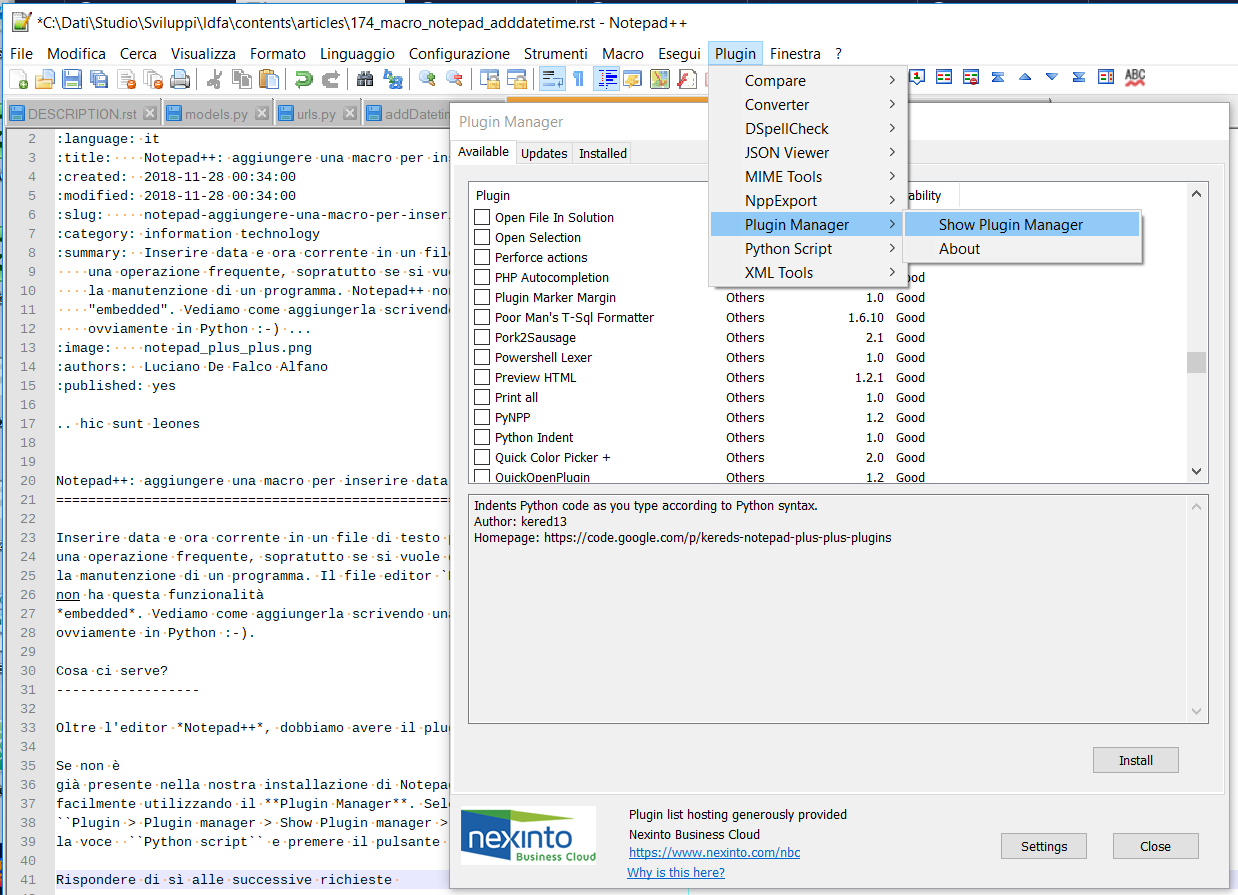Screen dimensions: 1238x895
Task: Click the Undo arrow icon
Action: click(x=303, y=79)
